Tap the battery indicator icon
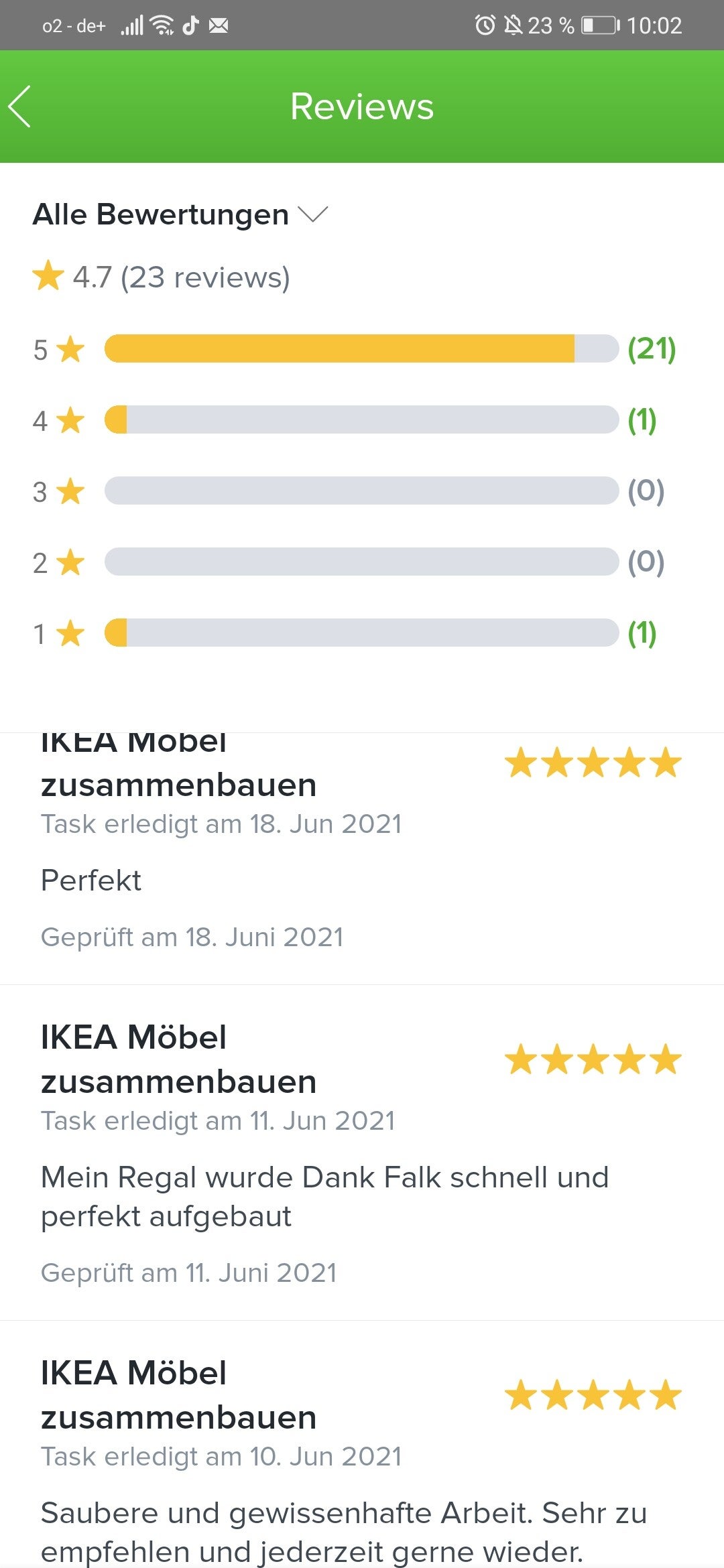Screen dimensions: 724x1568 600,25
